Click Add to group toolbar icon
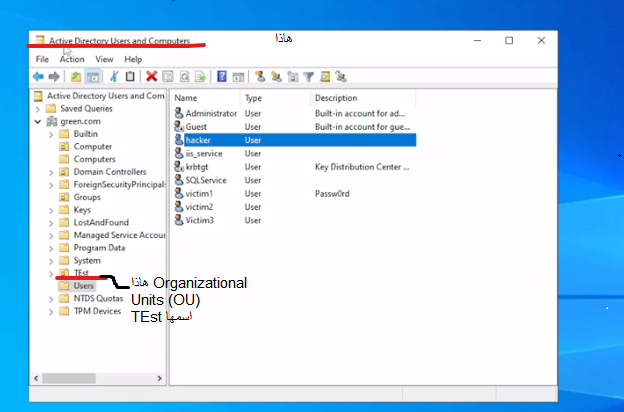The width and height of the screenshot is (624, 412). tap(341, 76)
